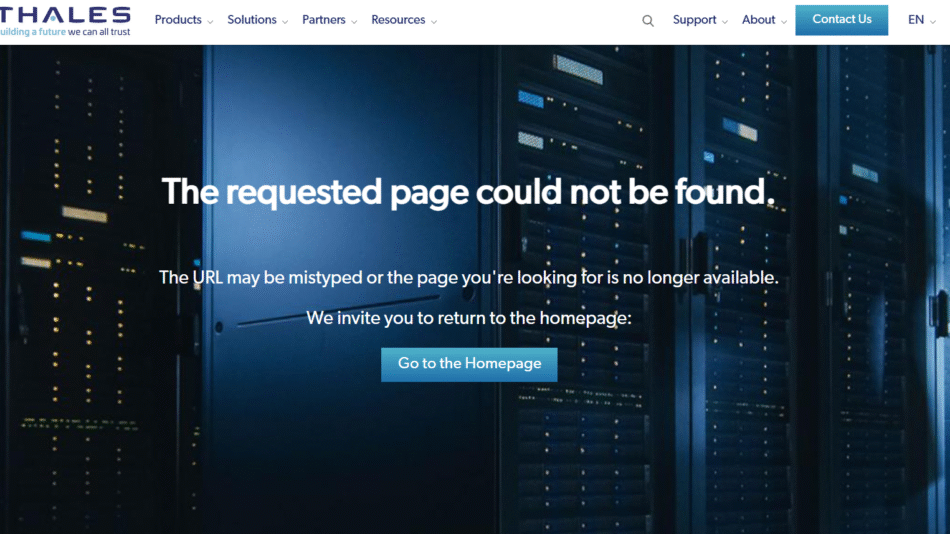Open the Products menu
Image resolution: width=950 pixels, height=534 pixels.
click(x=177, y=20)
